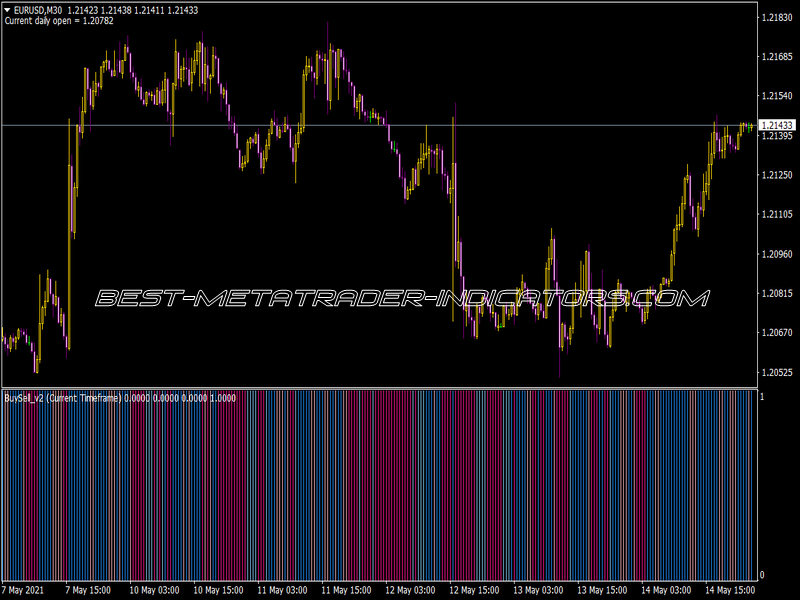The height and width of the screenshot is (600, 800).
Task: Click the '14 May 15:00' time label
Action: click(730, 590)
